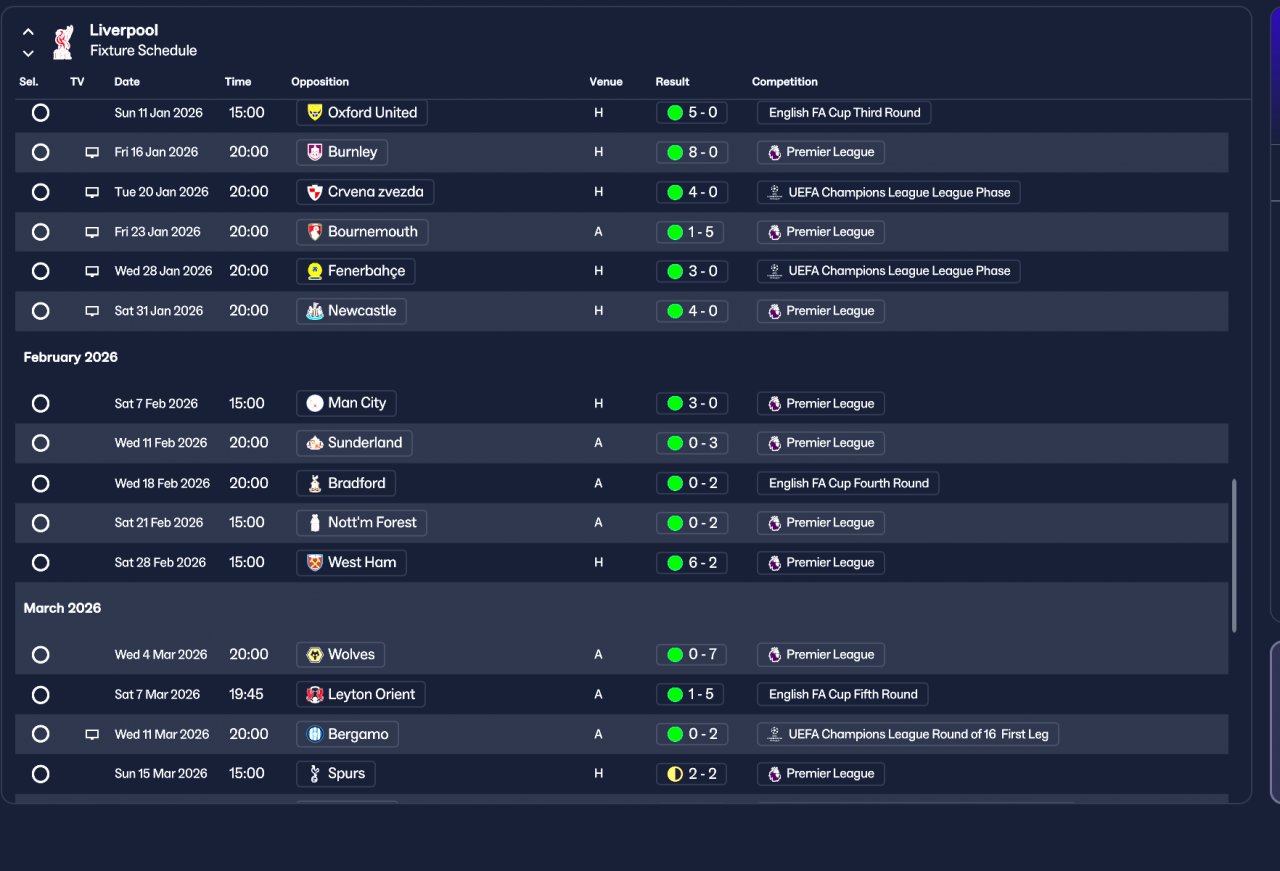Select the radio button for Leyton Orient fixture

point(40,694)
